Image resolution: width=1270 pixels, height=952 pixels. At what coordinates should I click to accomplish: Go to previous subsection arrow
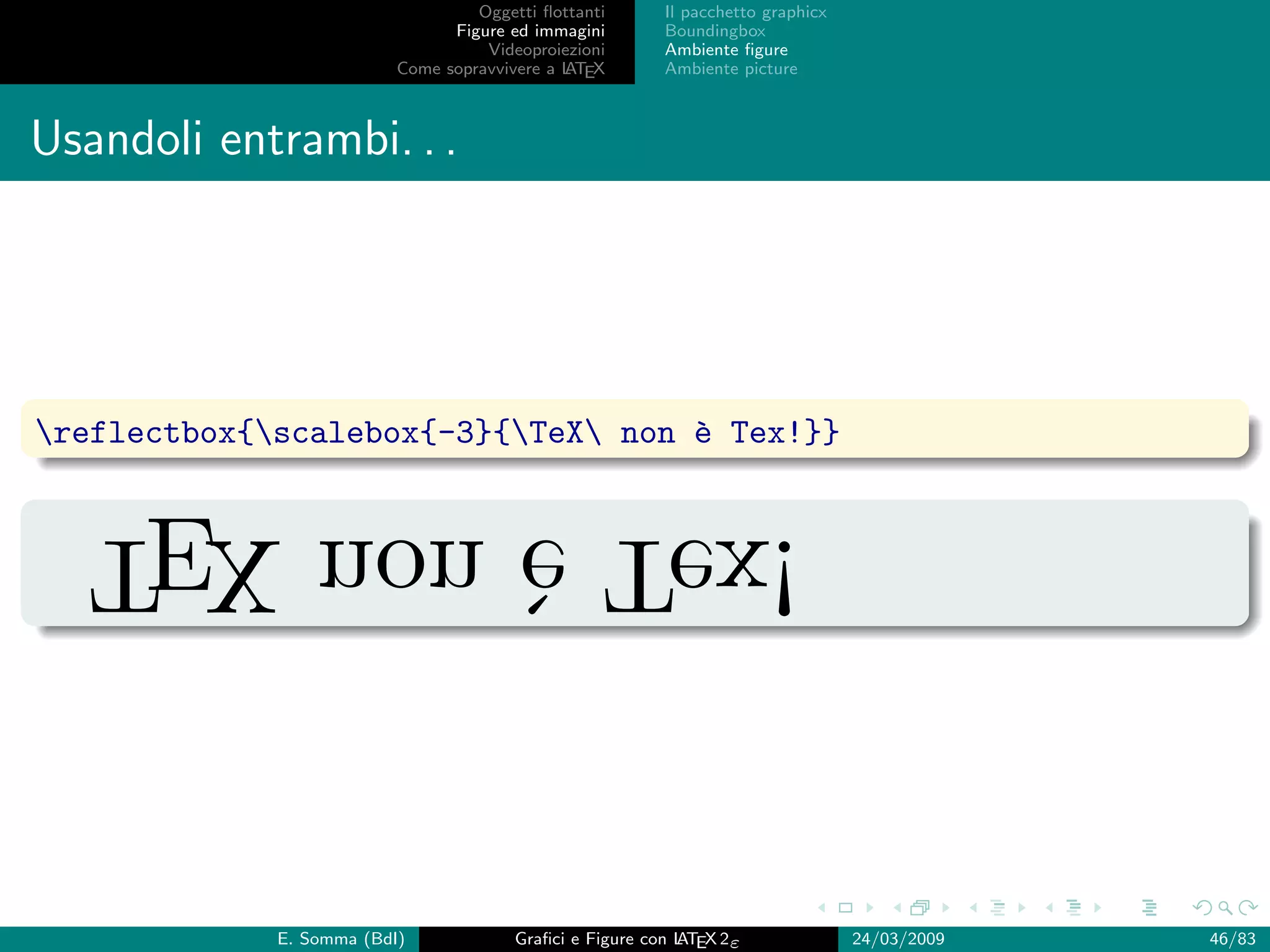[974, 907]
